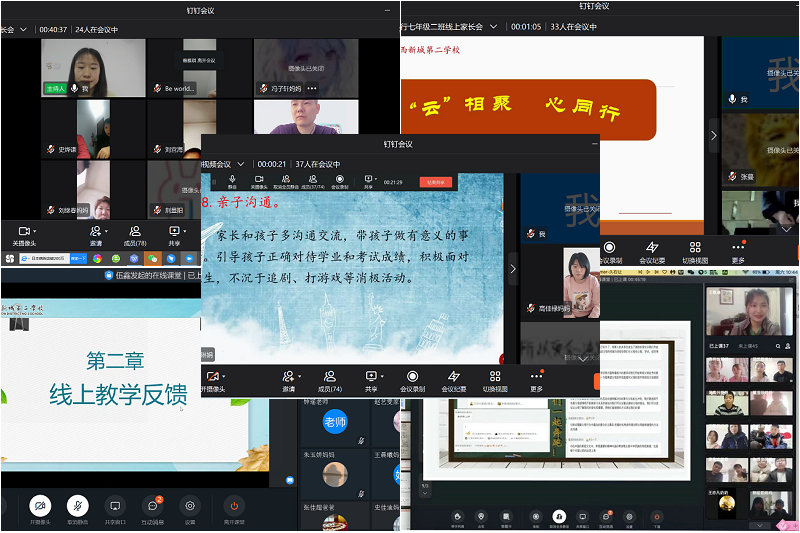
Task: Open 会议录制 in center meeting toolbar
Action: (412, 380)
